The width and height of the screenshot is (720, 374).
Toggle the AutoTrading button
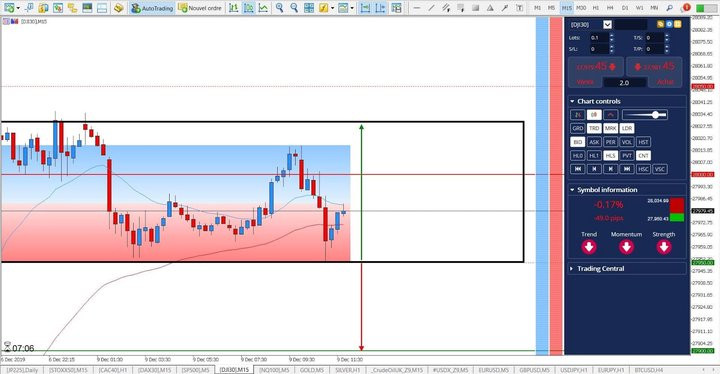pos(152,8)
